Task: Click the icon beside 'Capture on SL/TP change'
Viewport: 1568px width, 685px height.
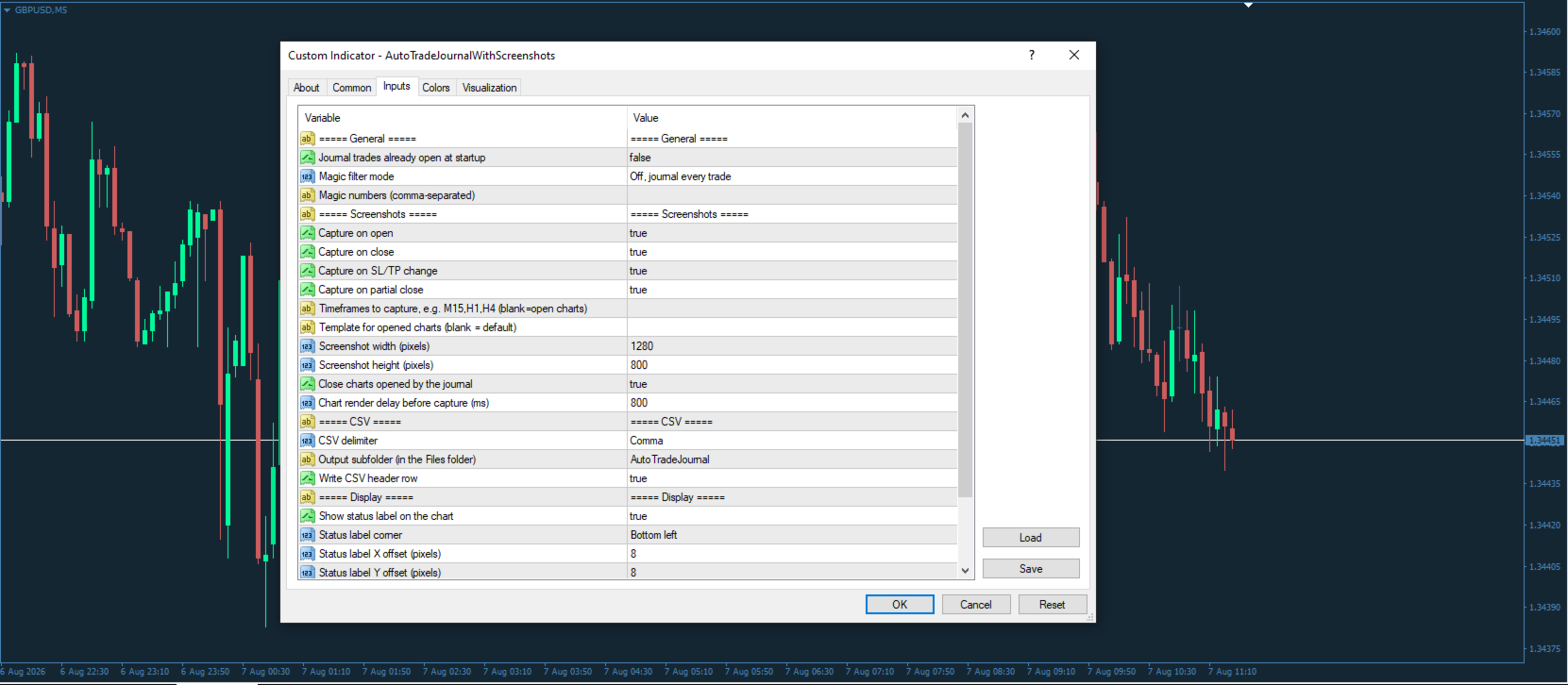Action: click(x=307, y=271)
